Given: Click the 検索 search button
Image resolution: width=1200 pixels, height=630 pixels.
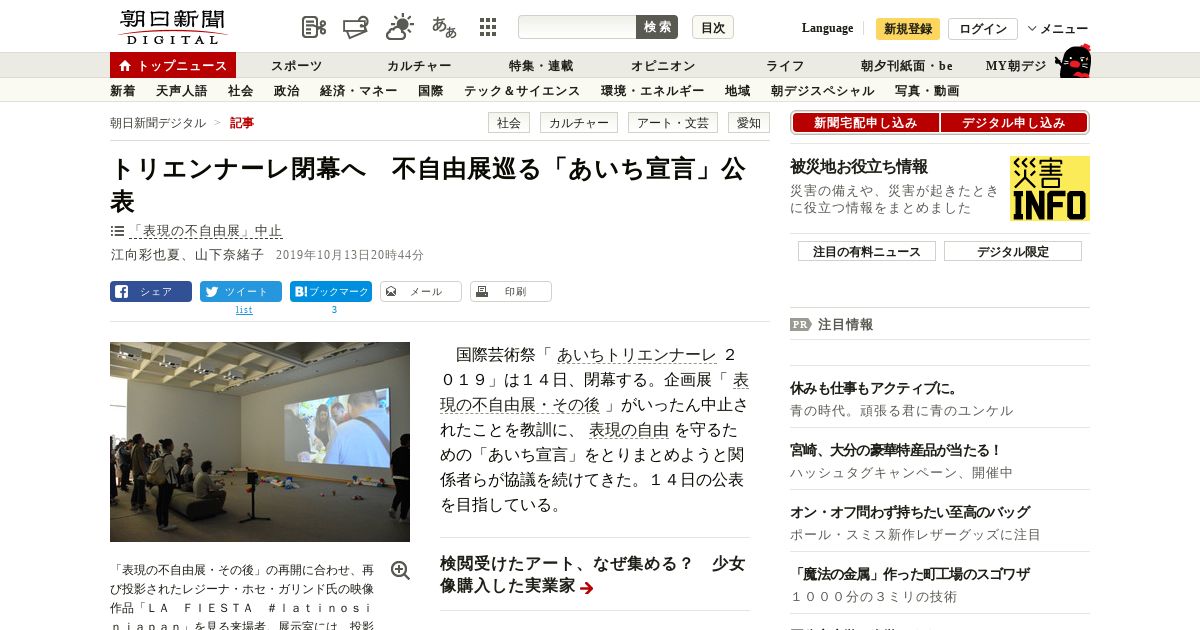Looking at the screenshot, I should (x=657, y=27).
